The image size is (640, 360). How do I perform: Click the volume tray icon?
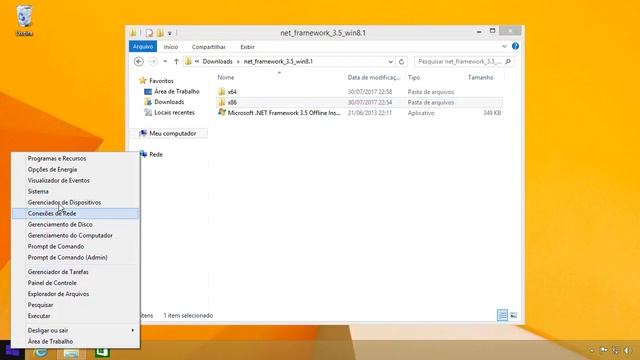click(x=628, y=351)
